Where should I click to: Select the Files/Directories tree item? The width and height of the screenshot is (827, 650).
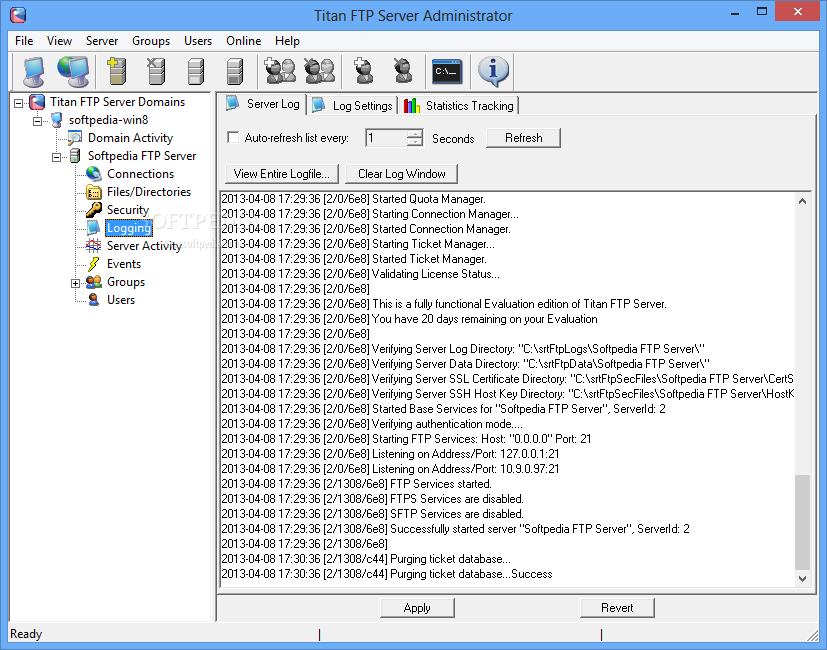(149, 192)
